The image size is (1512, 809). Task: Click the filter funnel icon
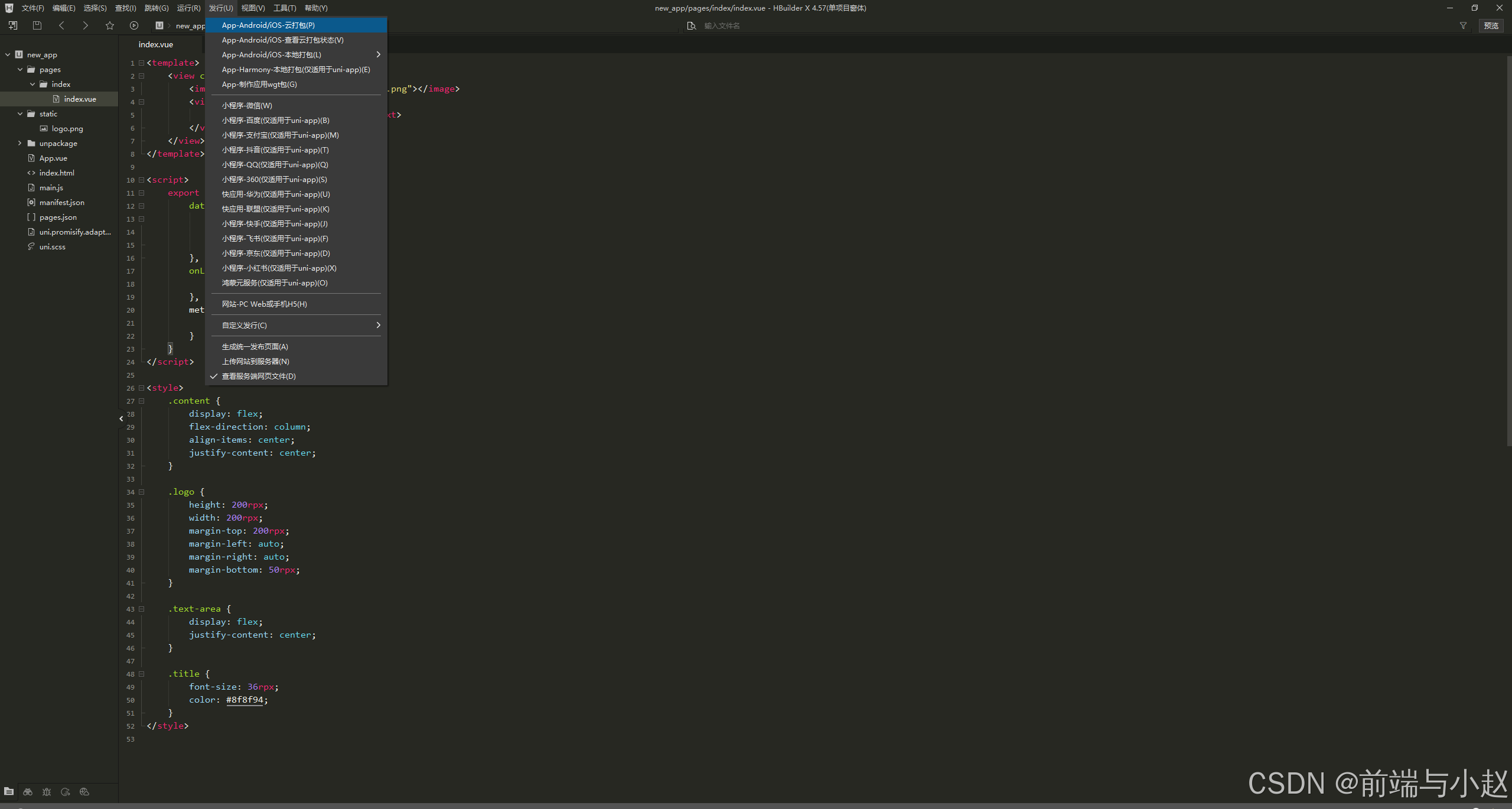[1463, 25]
